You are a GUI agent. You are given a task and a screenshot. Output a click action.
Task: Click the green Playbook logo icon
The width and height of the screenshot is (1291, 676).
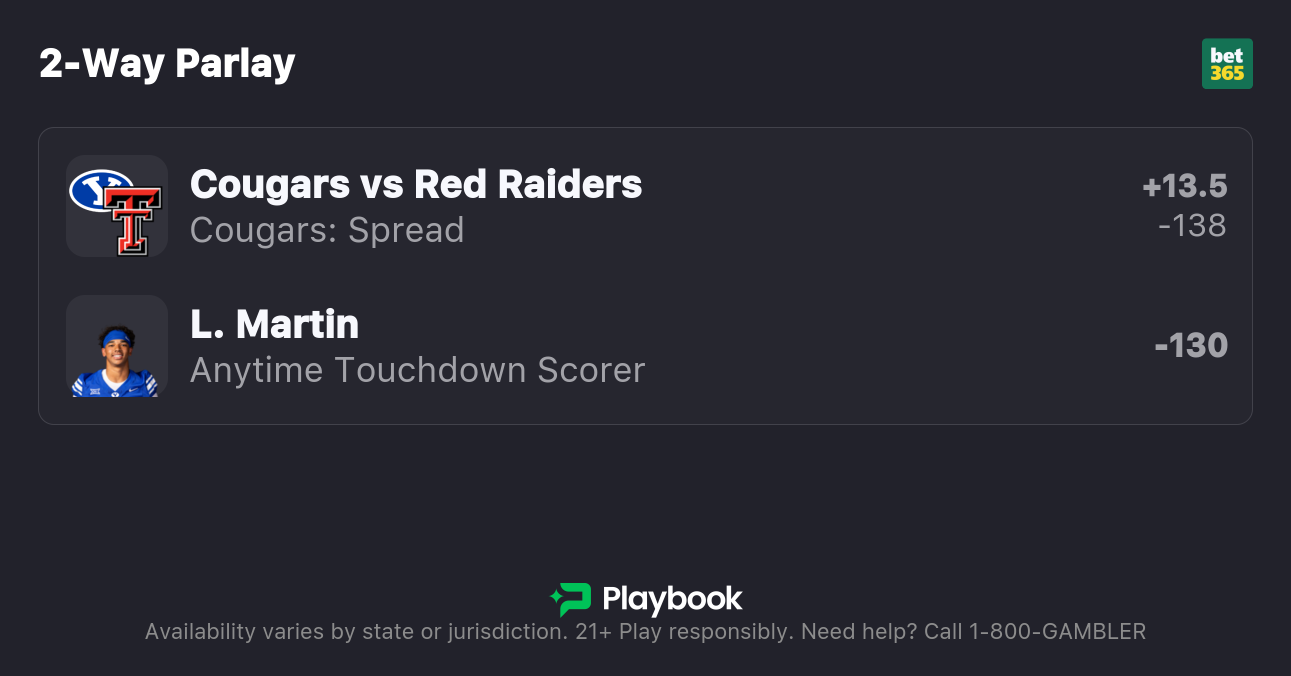coord(571,599)
